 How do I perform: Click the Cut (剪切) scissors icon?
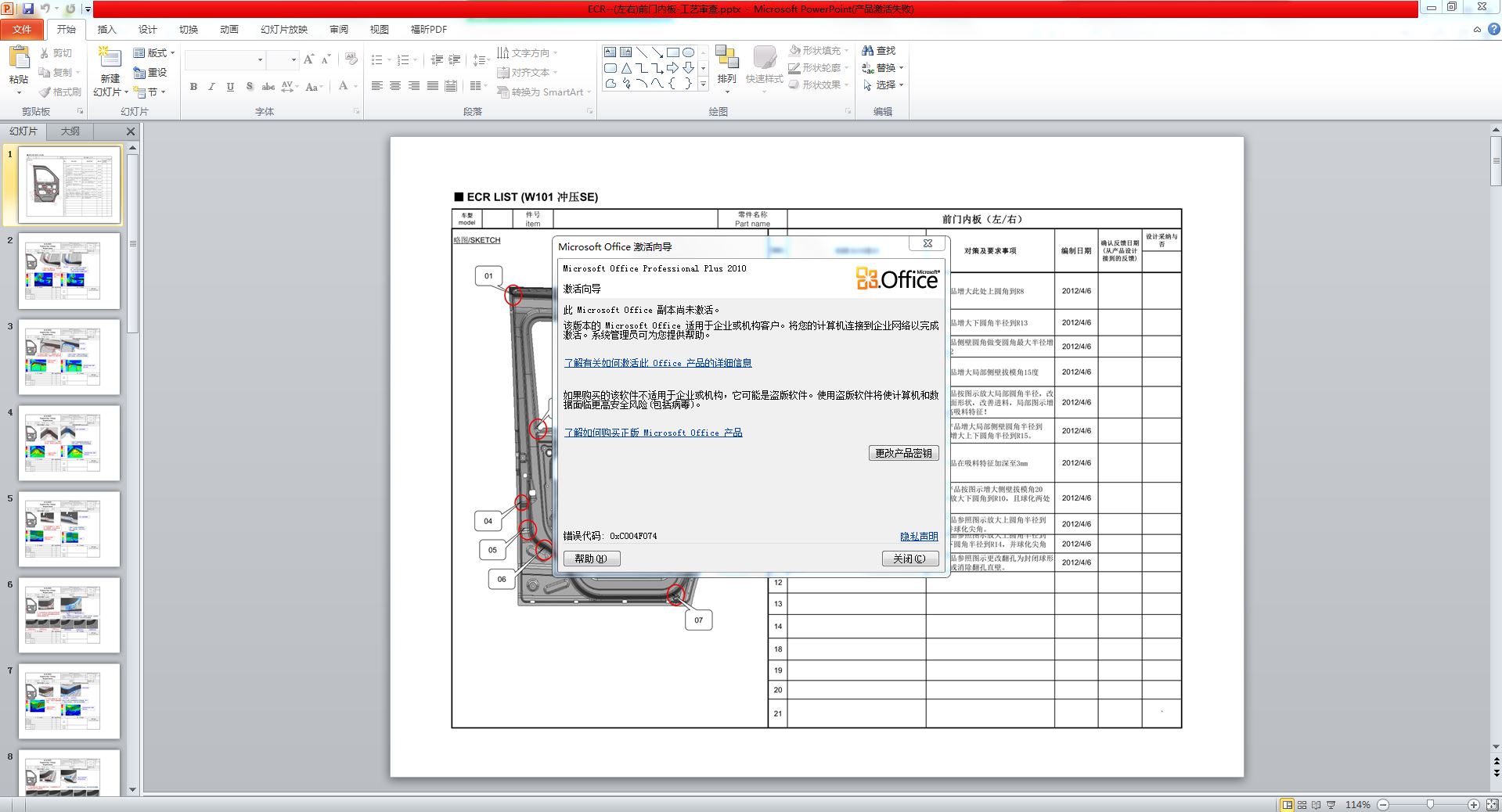[x=45, y=53]
